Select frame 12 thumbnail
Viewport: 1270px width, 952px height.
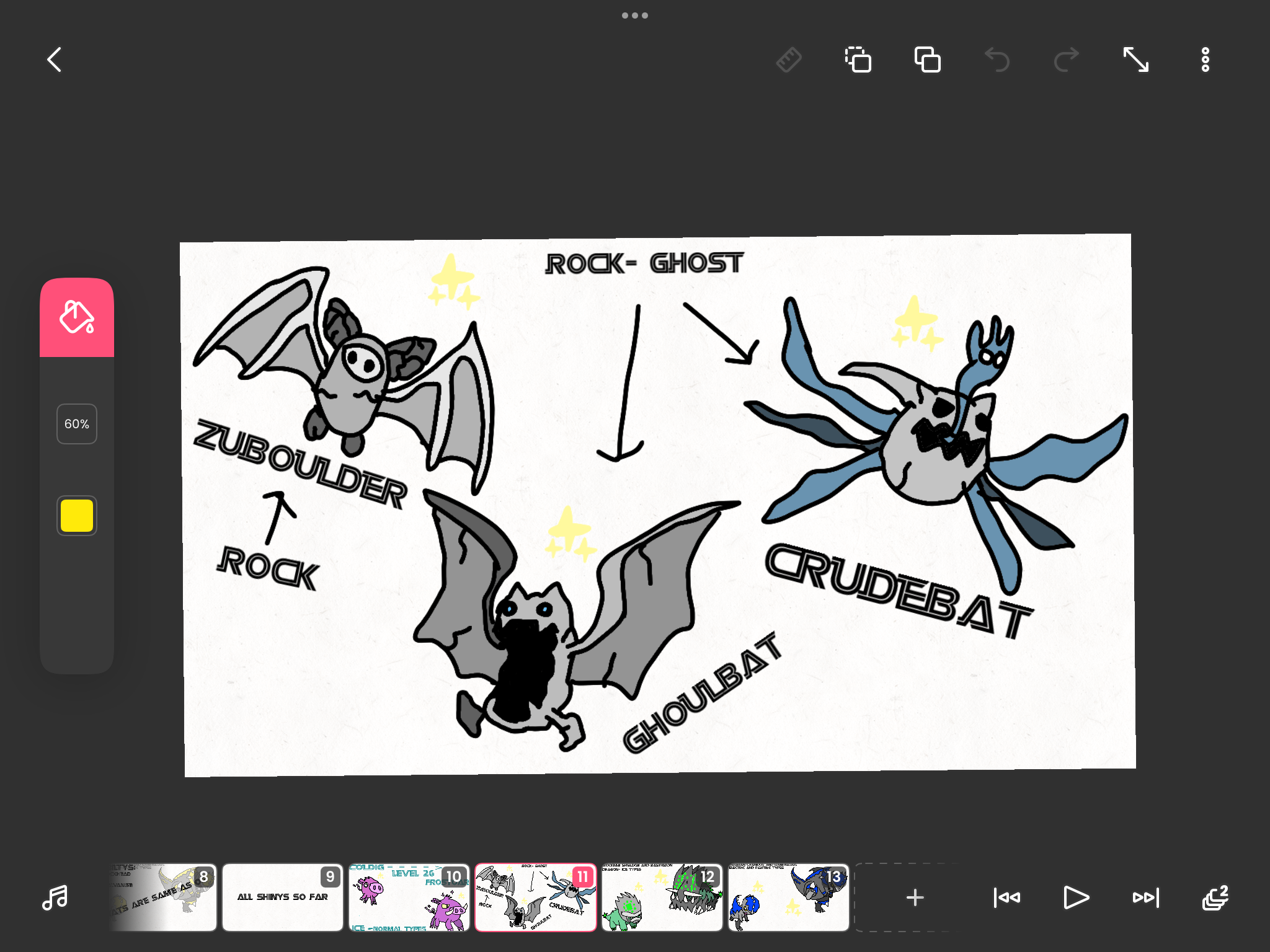662,897
